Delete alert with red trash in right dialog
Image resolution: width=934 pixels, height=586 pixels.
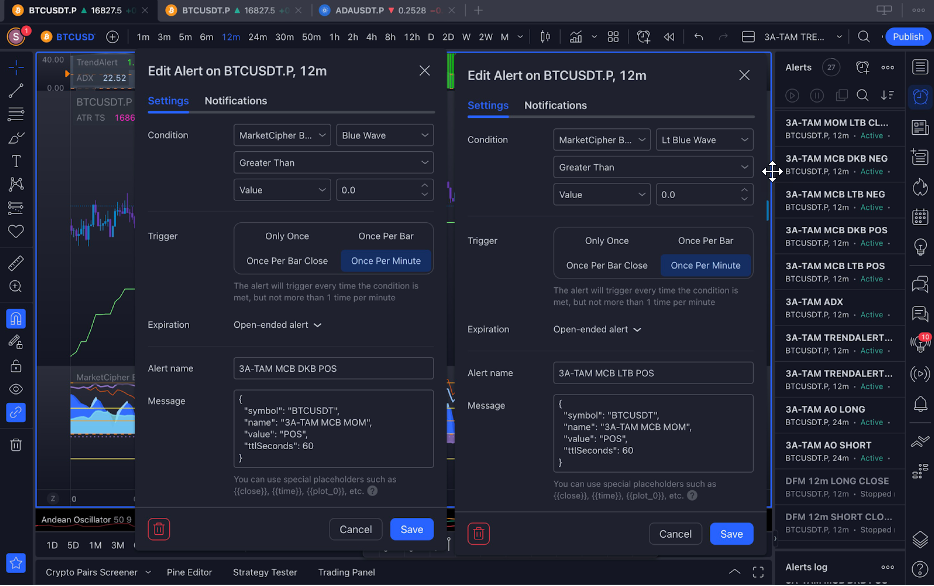pos(478,534)
